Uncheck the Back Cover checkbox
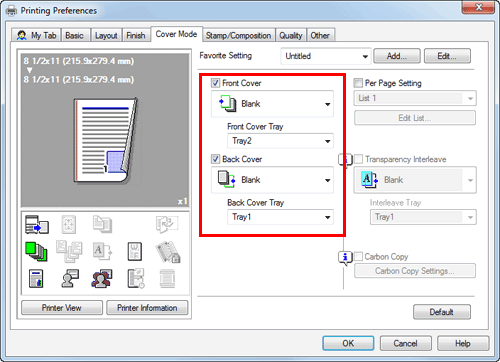500x362 pixels. 216,159
